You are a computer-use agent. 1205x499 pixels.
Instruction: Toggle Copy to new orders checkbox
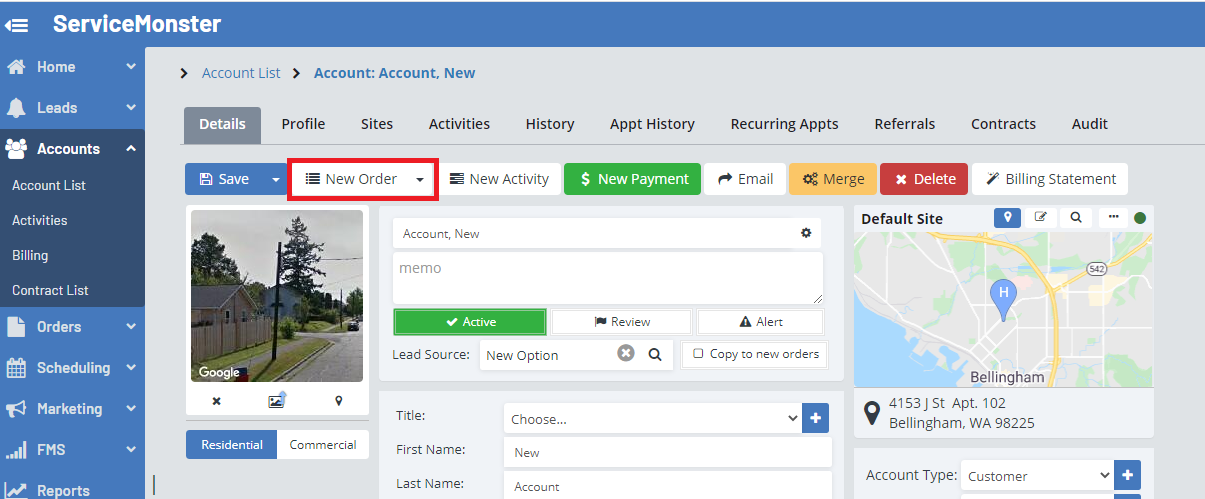tap(699, 354)
